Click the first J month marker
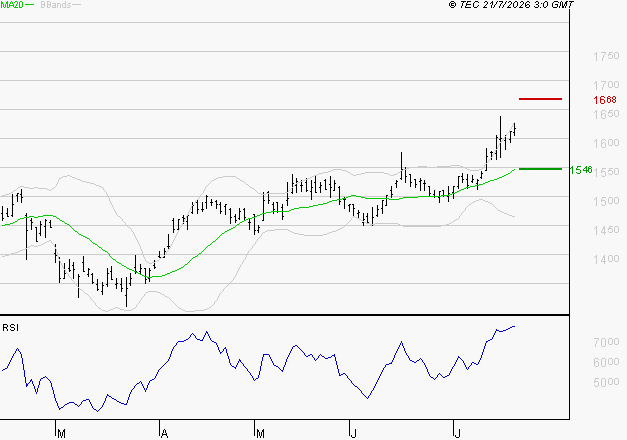627x440 pixels. tap(353, 434)
